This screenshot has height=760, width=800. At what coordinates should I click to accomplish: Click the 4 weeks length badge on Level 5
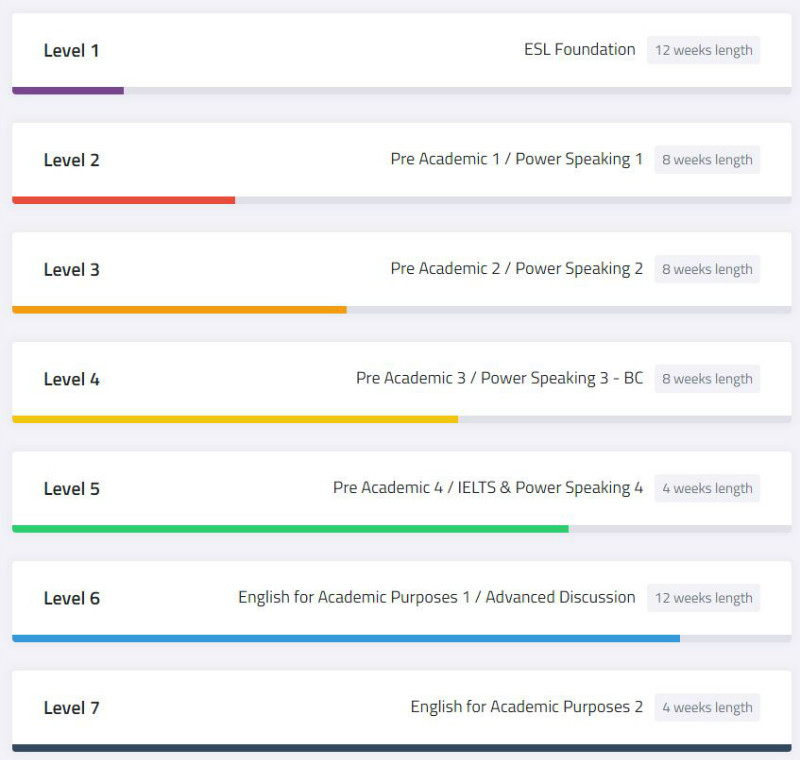707,488
